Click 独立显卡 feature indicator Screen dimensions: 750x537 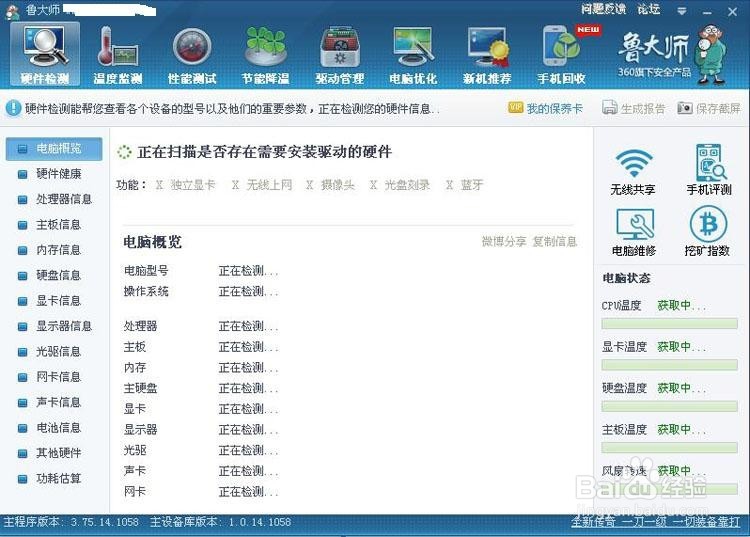(x=186, y=185)
